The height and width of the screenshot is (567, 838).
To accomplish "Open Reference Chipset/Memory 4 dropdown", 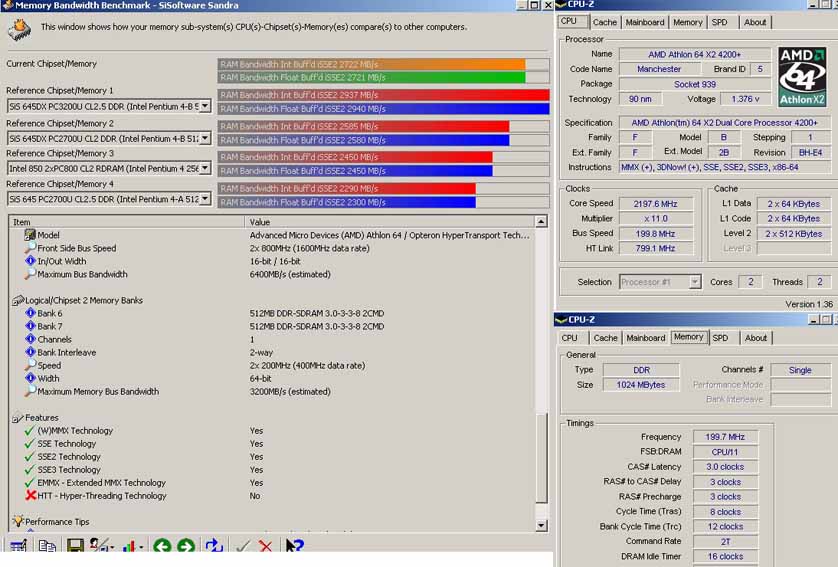I will pos(205,199).
